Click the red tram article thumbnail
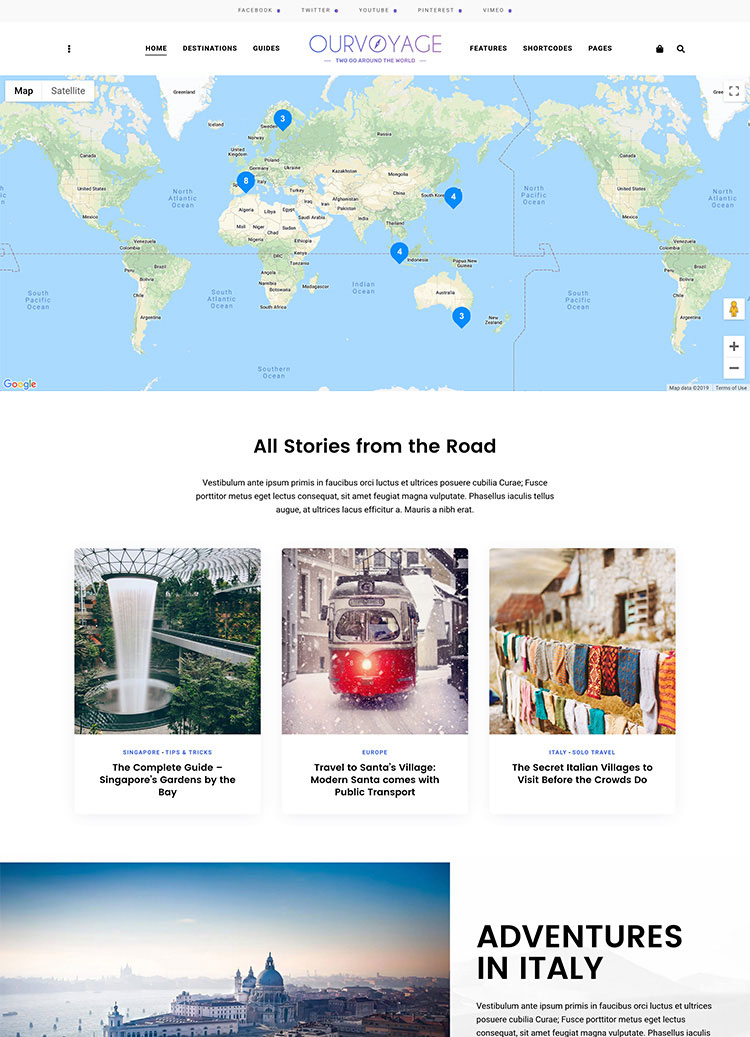 coord(374,641)
